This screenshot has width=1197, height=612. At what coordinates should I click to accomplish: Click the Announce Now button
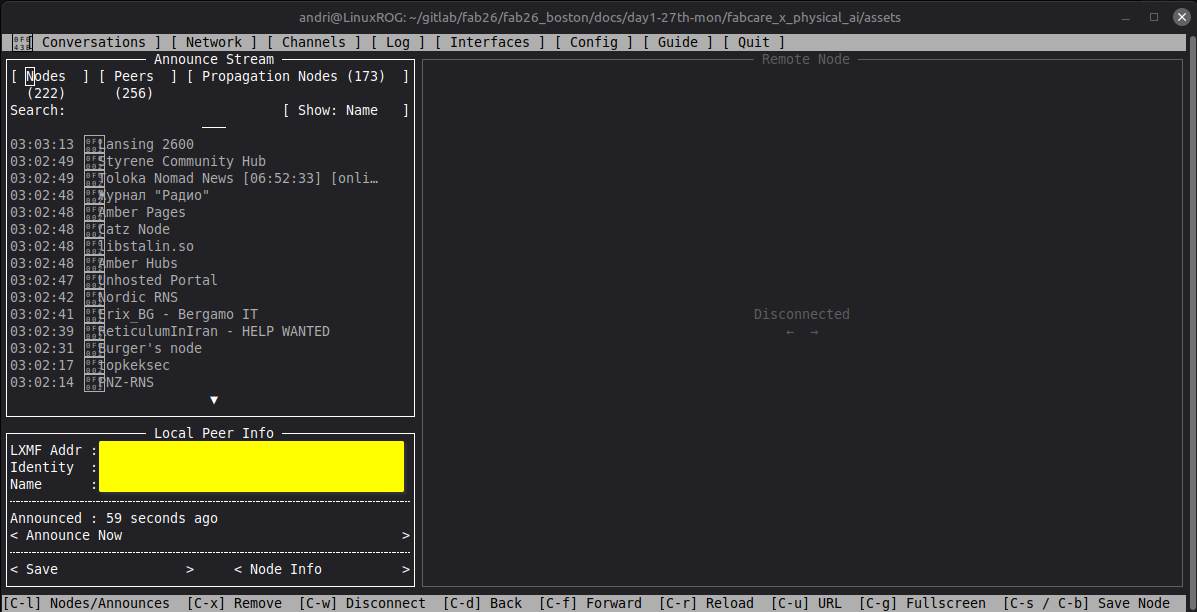click(210, 536)
